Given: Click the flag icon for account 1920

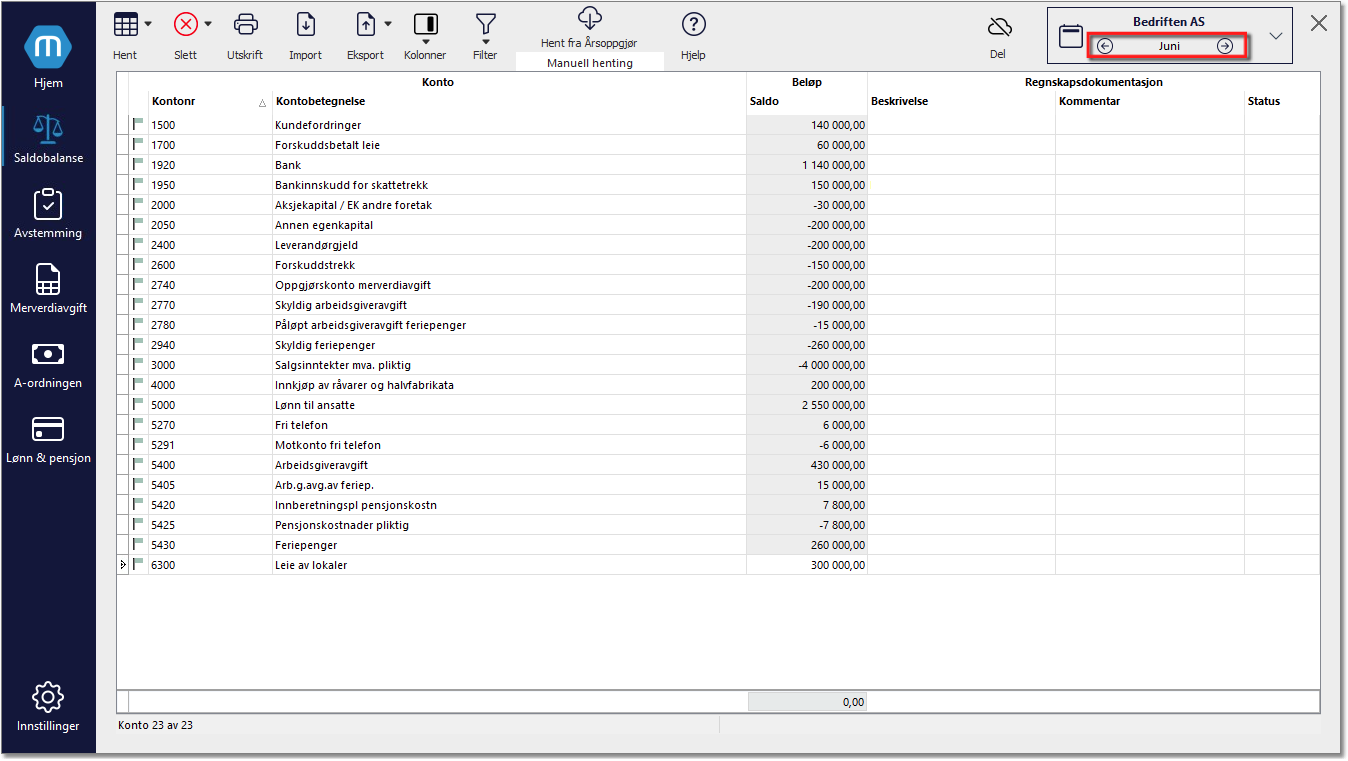Looking at the screenshot, I should point(138,165).
